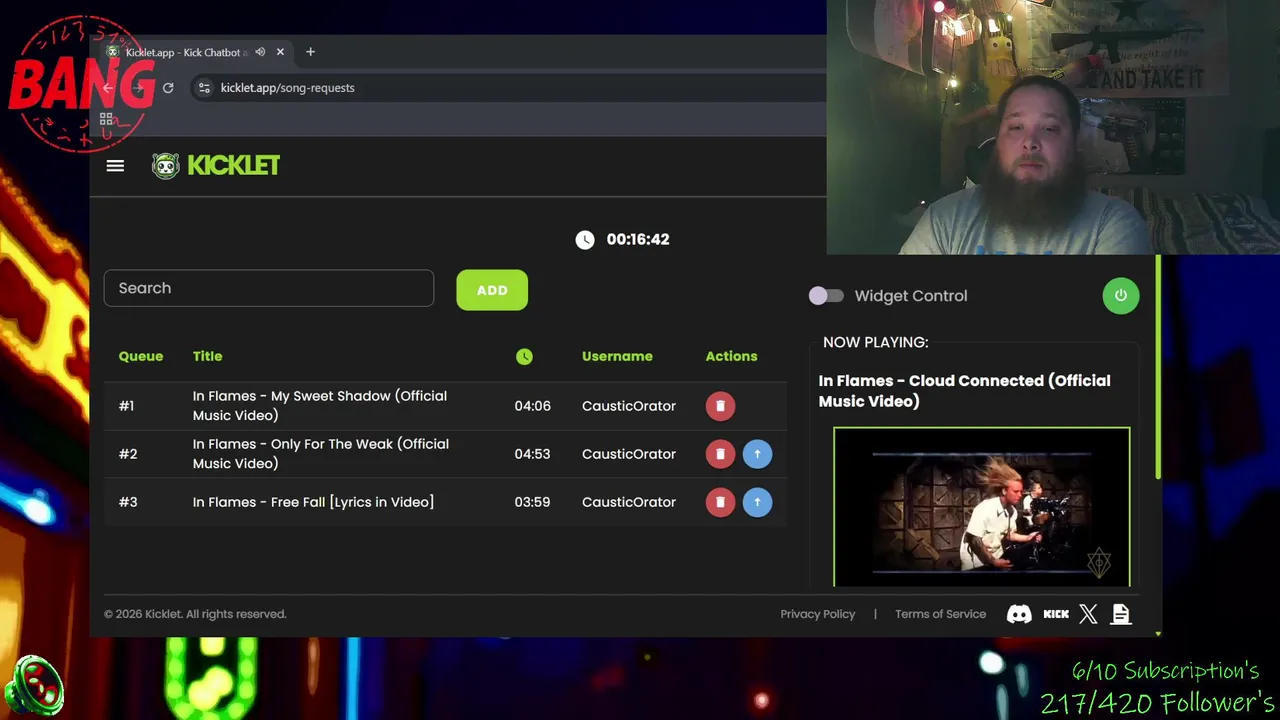Select In Flames - Free Fall title
Viewport: 1280px width, 720px height.
pyautogui.click(x=313, y=502)
